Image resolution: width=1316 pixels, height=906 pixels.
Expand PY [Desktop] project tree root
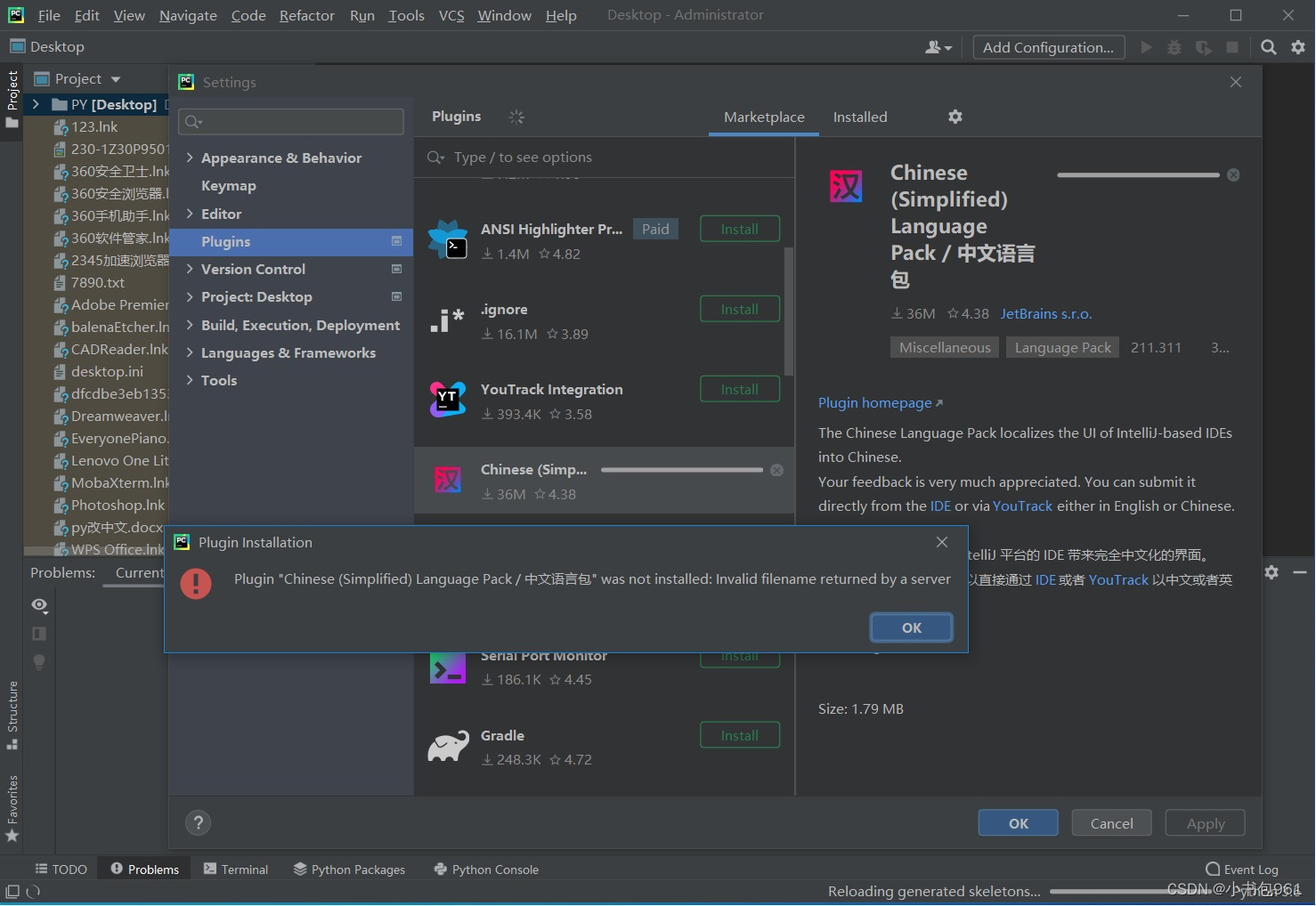point(36,104)
